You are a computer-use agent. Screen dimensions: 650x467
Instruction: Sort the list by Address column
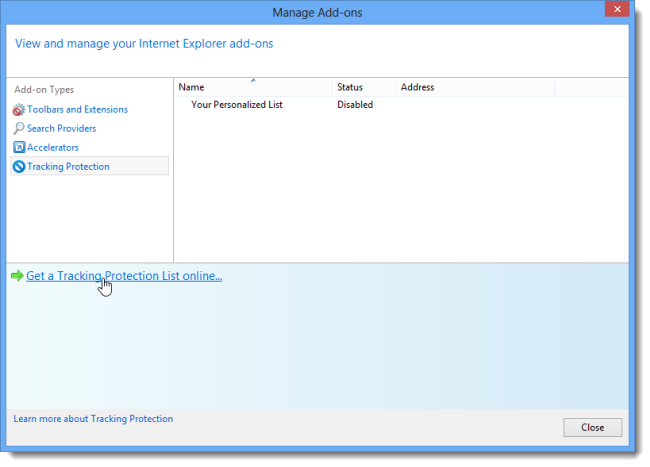(x=475, y=87)
